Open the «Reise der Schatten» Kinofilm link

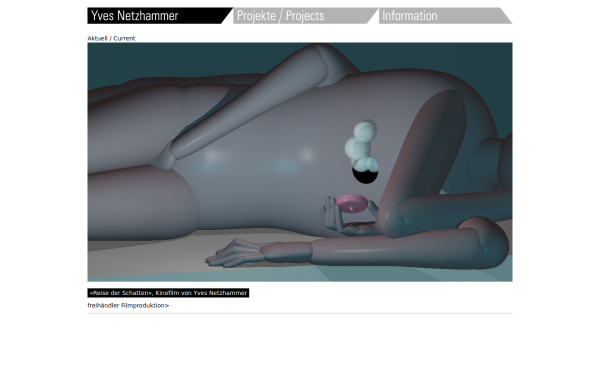point(168,293)
